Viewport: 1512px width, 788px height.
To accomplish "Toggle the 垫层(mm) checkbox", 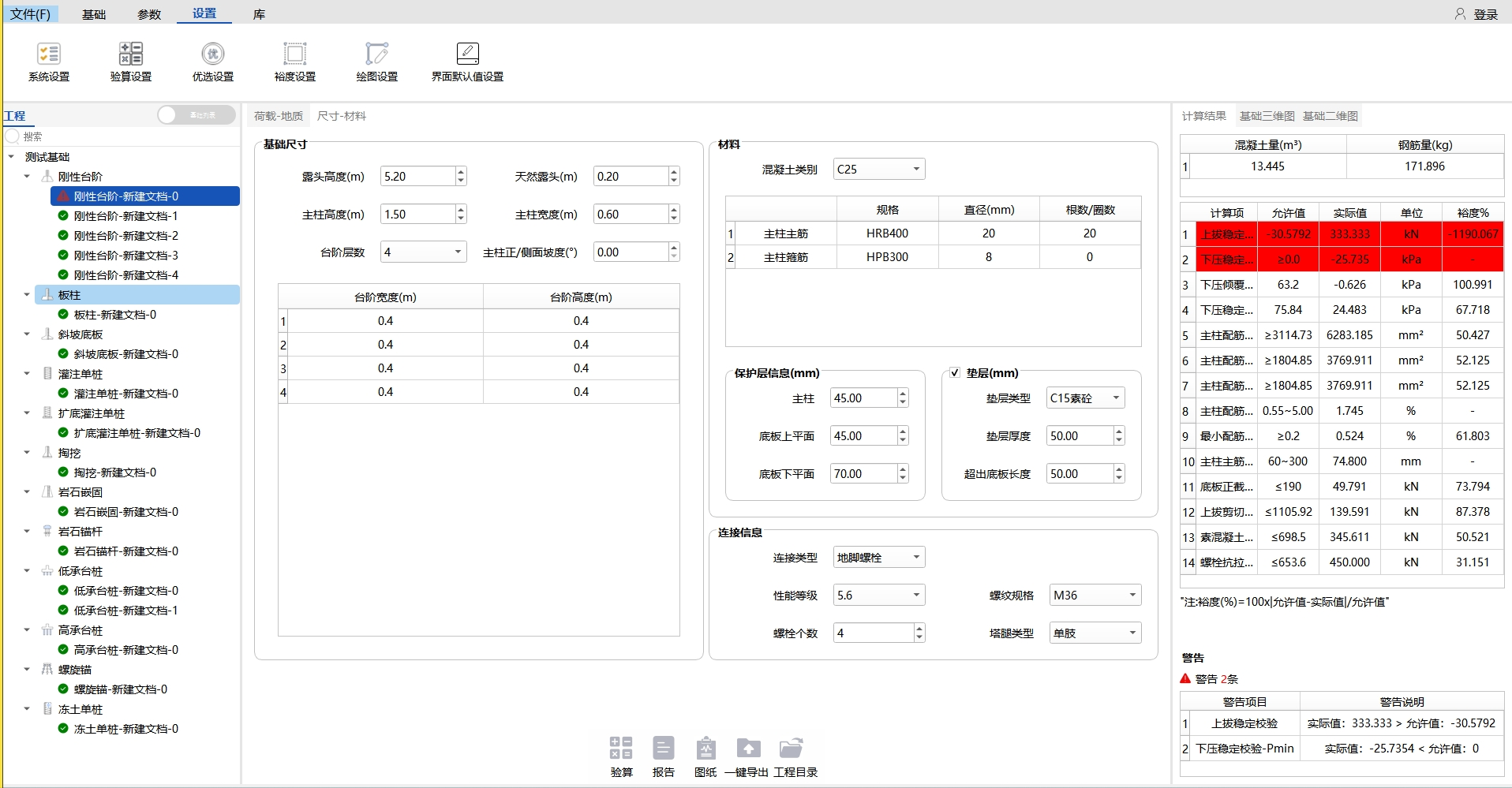I will pyautogui.click(x=955, y=373).
